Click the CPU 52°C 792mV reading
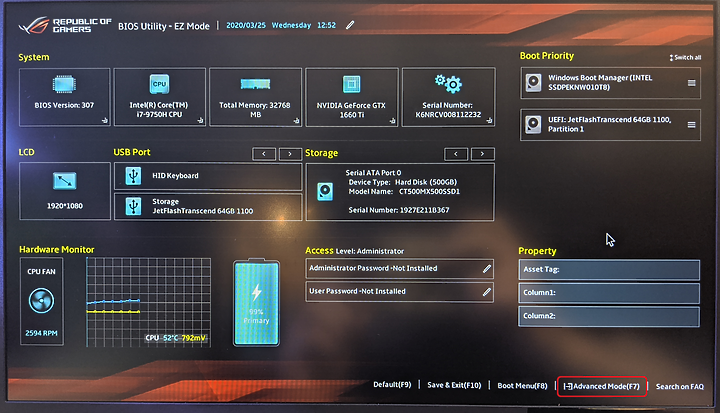 click(x=175, y=338)
